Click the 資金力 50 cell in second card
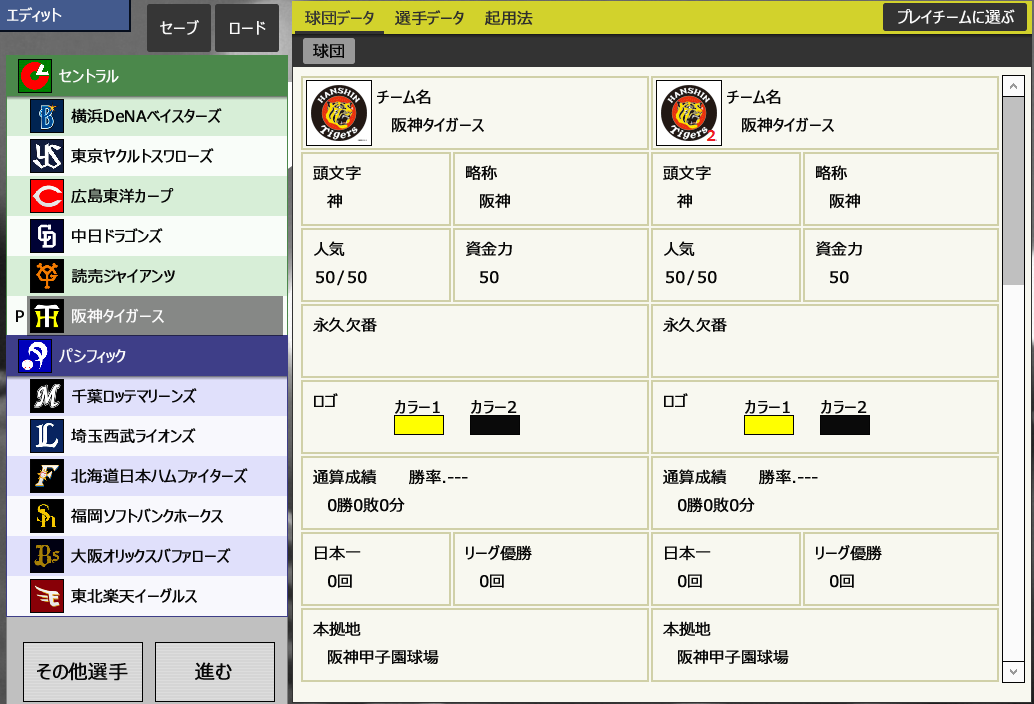The width and height of the screenshot is (1034, 704). pyautogui.click(x=901, y=264)
